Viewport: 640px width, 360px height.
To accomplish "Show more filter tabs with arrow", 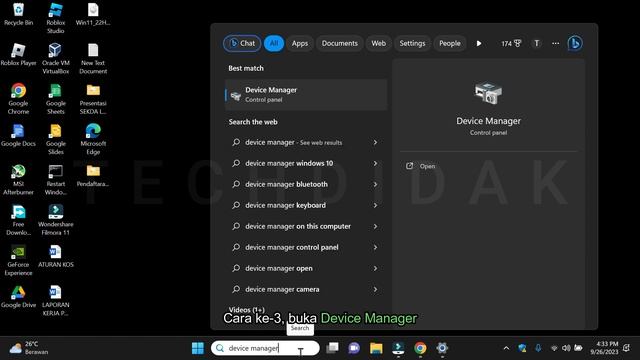I will tap(479, 43).
